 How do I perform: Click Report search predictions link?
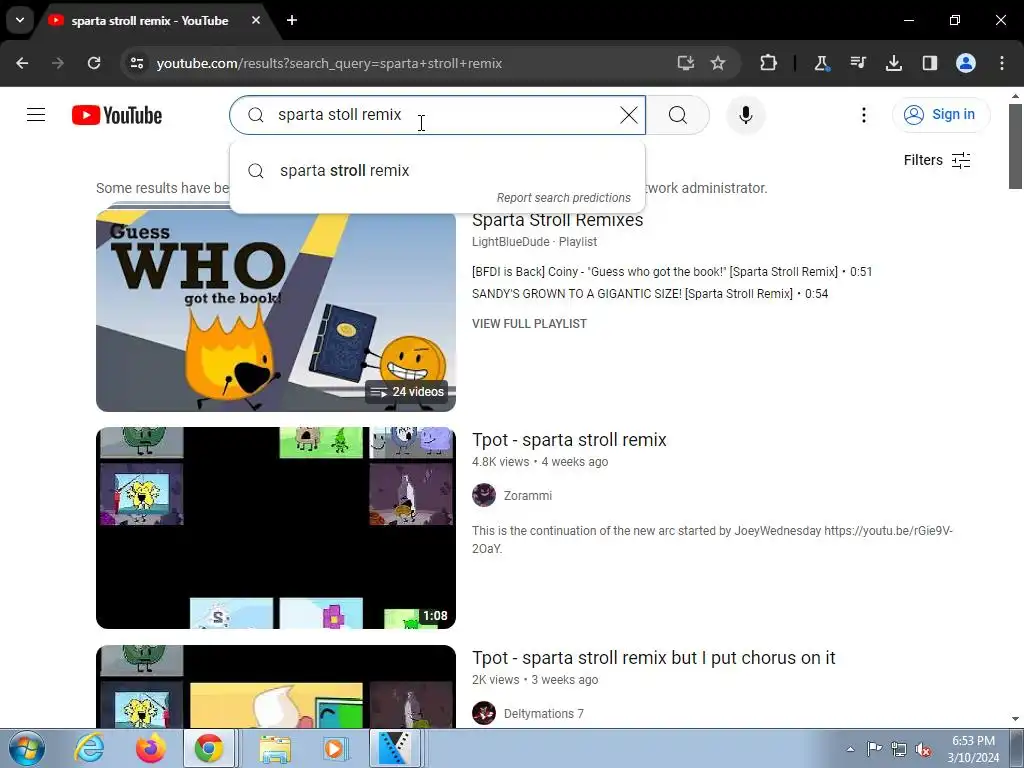coord(564,198)
